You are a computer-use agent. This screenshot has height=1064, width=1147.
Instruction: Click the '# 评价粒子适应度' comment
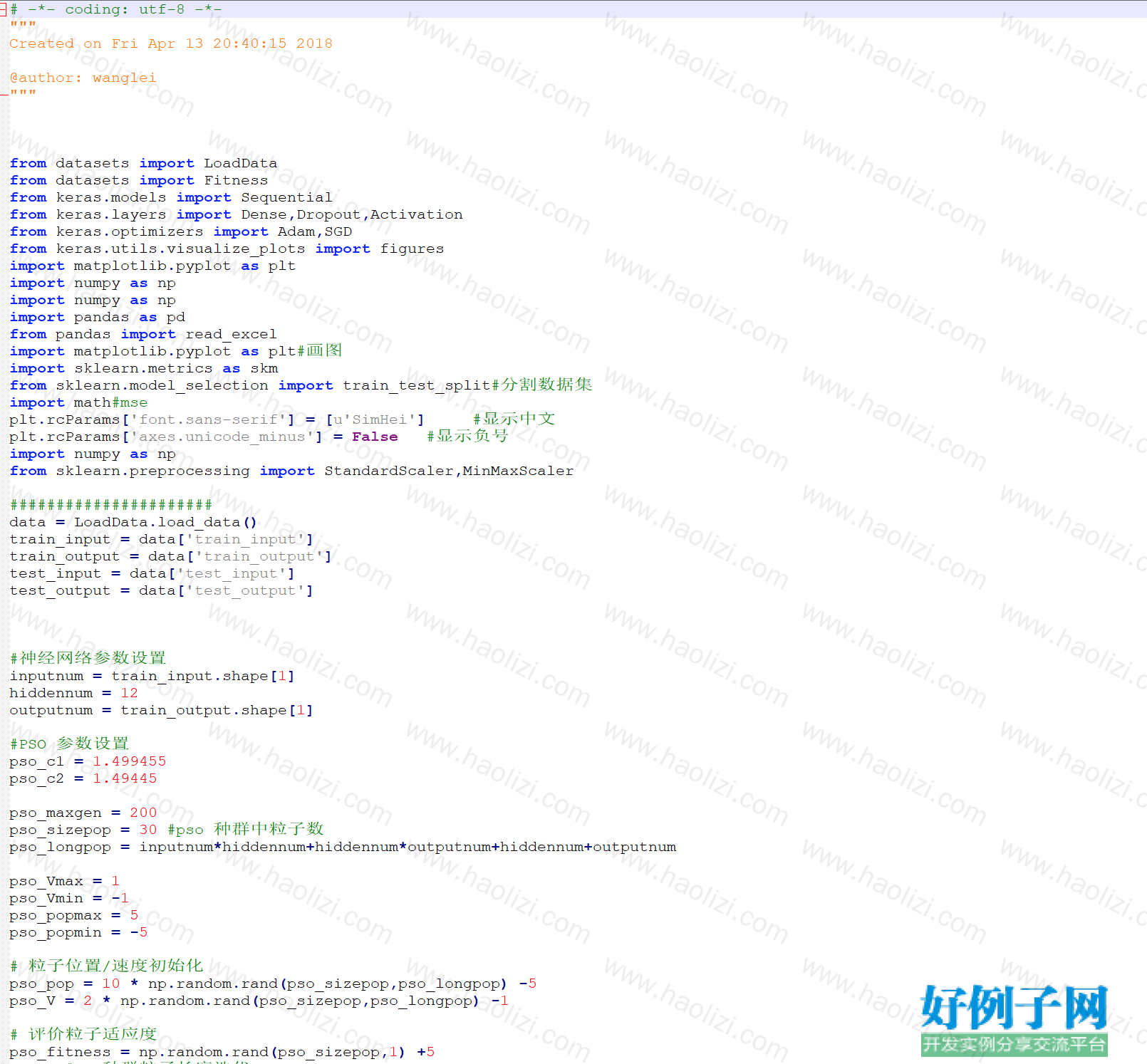tap(83, 1034)
